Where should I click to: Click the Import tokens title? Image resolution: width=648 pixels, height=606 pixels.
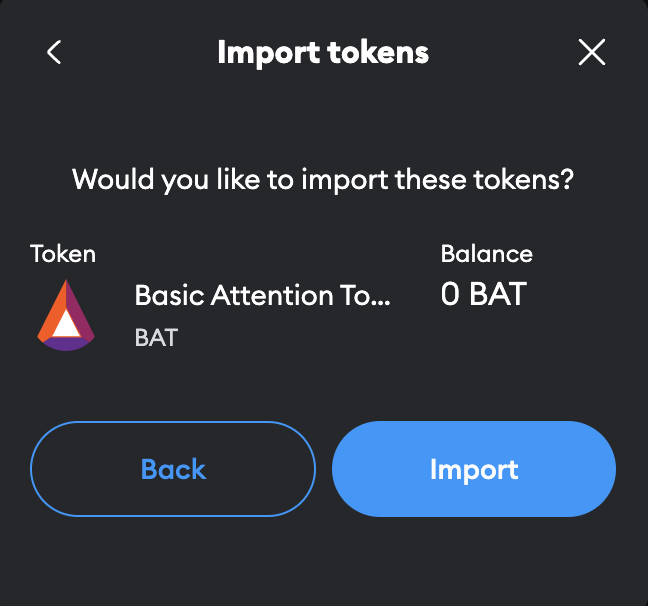pyautogui.click(x=323, y=52)
